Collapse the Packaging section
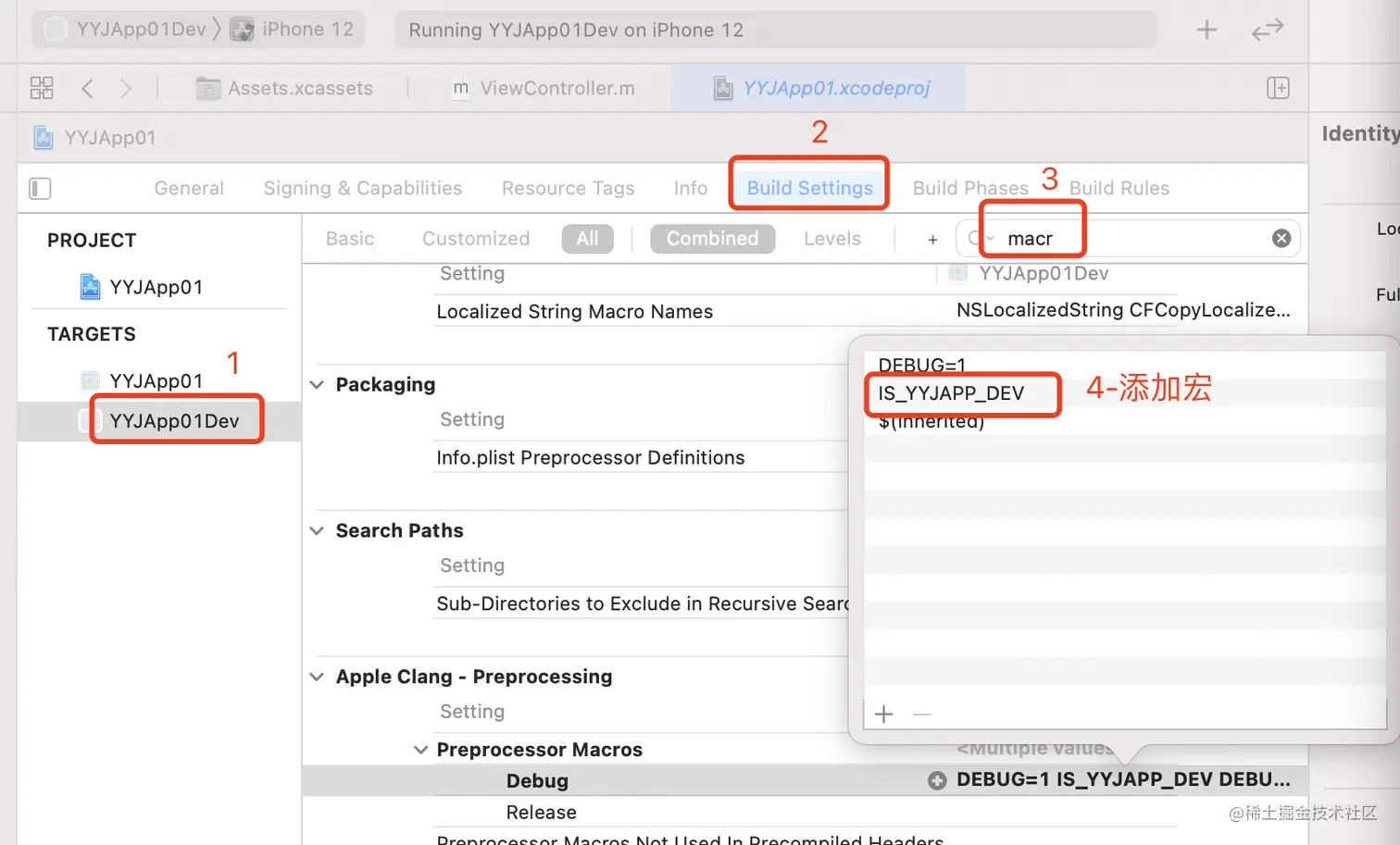1400x845 pixels. click(x=317, y=384)
